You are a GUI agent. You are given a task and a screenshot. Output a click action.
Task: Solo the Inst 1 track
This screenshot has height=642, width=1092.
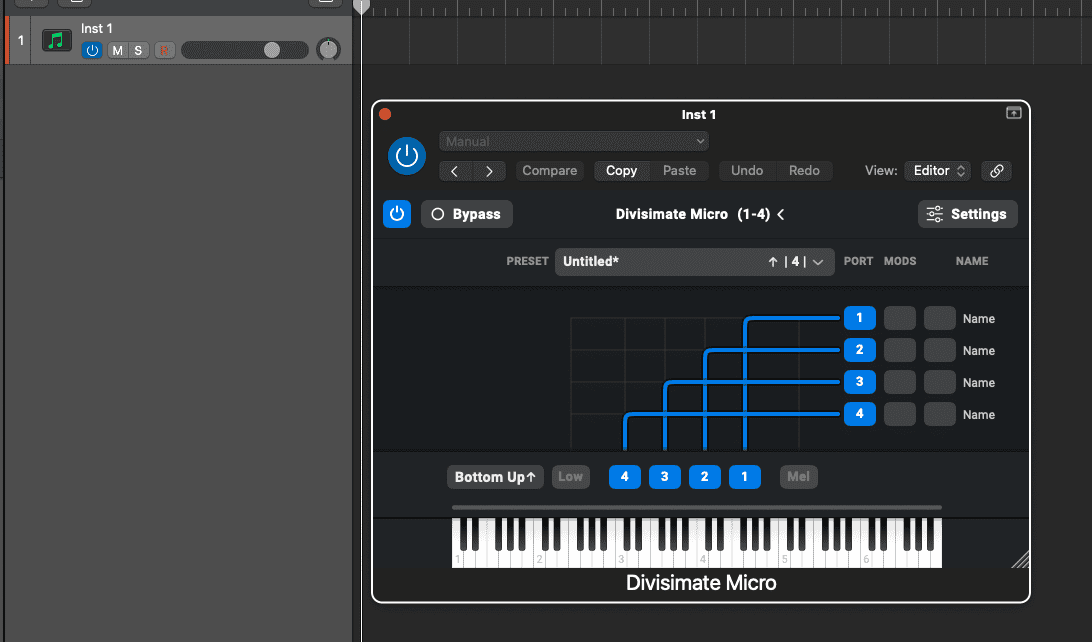139,50
